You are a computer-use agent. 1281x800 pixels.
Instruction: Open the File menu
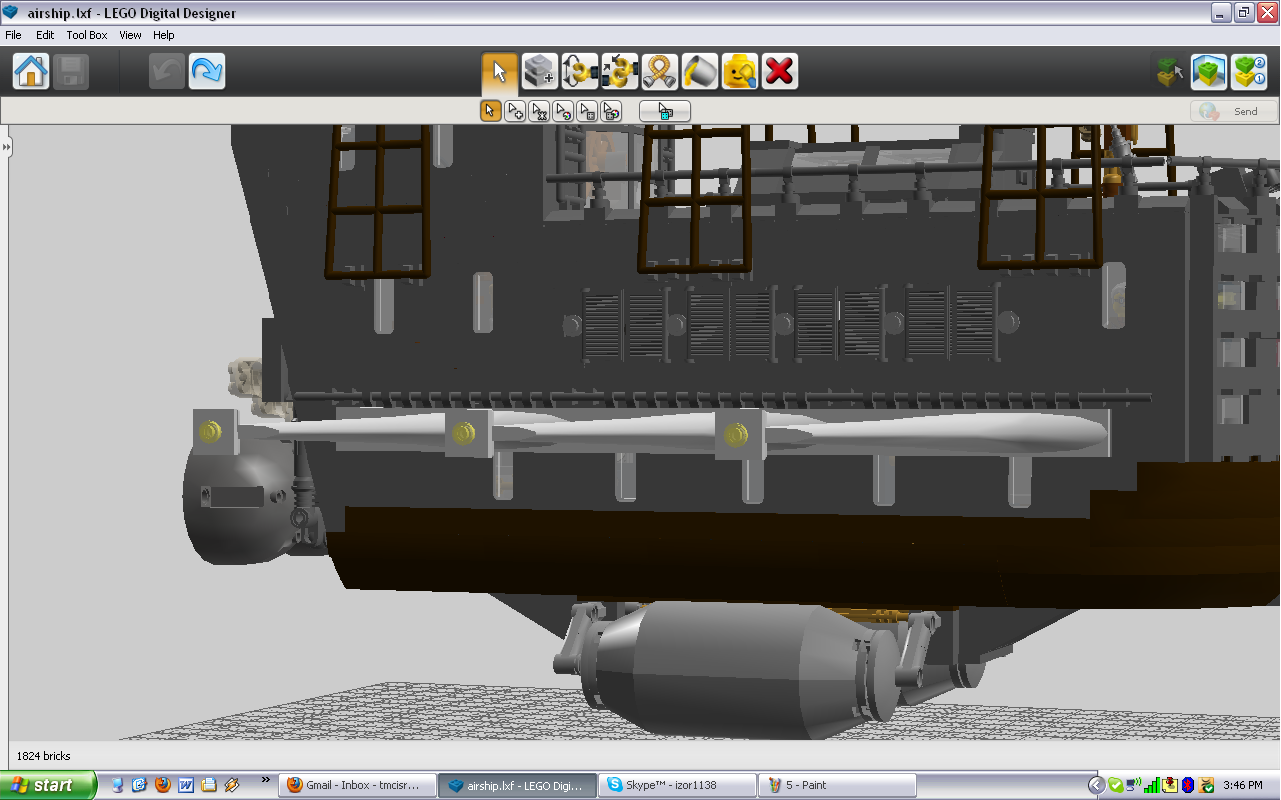pyautogui.click(x=14, y=35)
